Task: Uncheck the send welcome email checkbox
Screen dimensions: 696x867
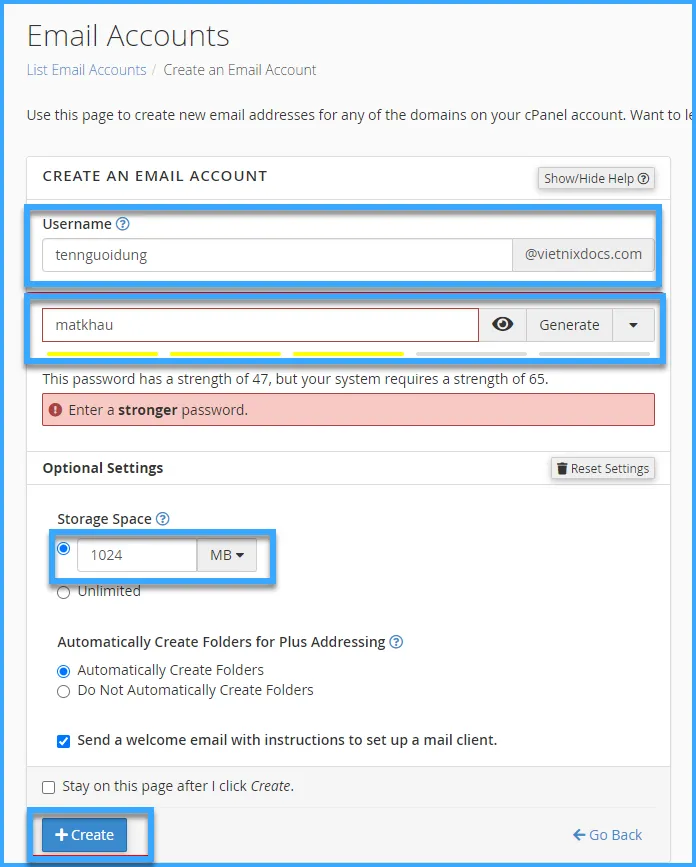Action: tap(64, 741)
